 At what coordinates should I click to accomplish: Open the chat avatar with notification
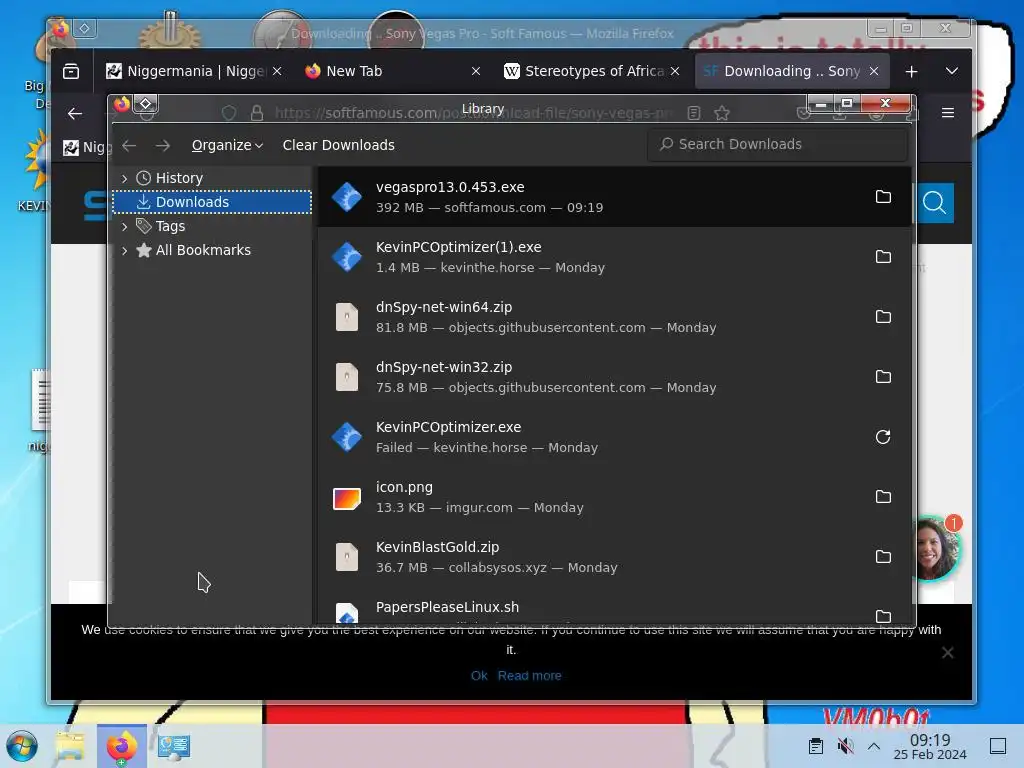pyautogui.click(x=939, y=547)
